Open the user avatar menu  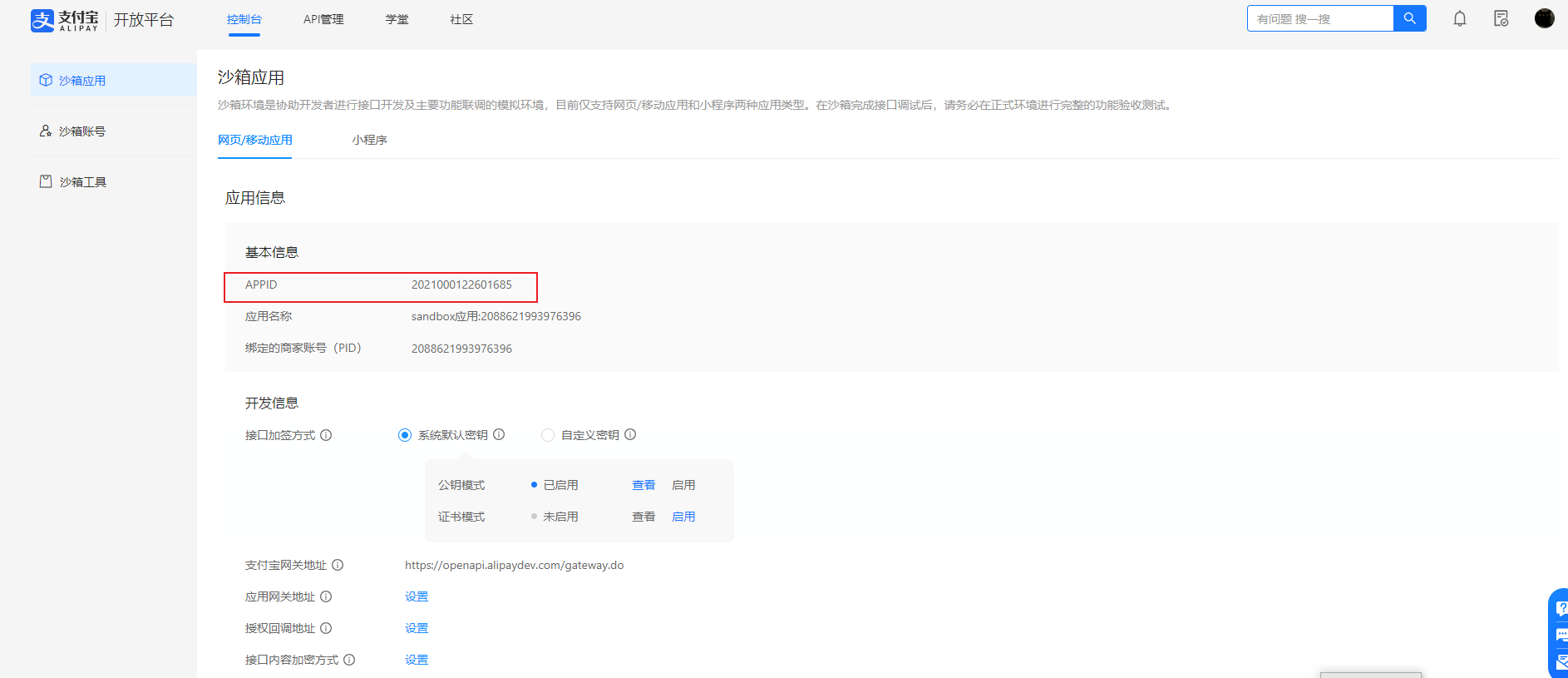(1544, 18)
